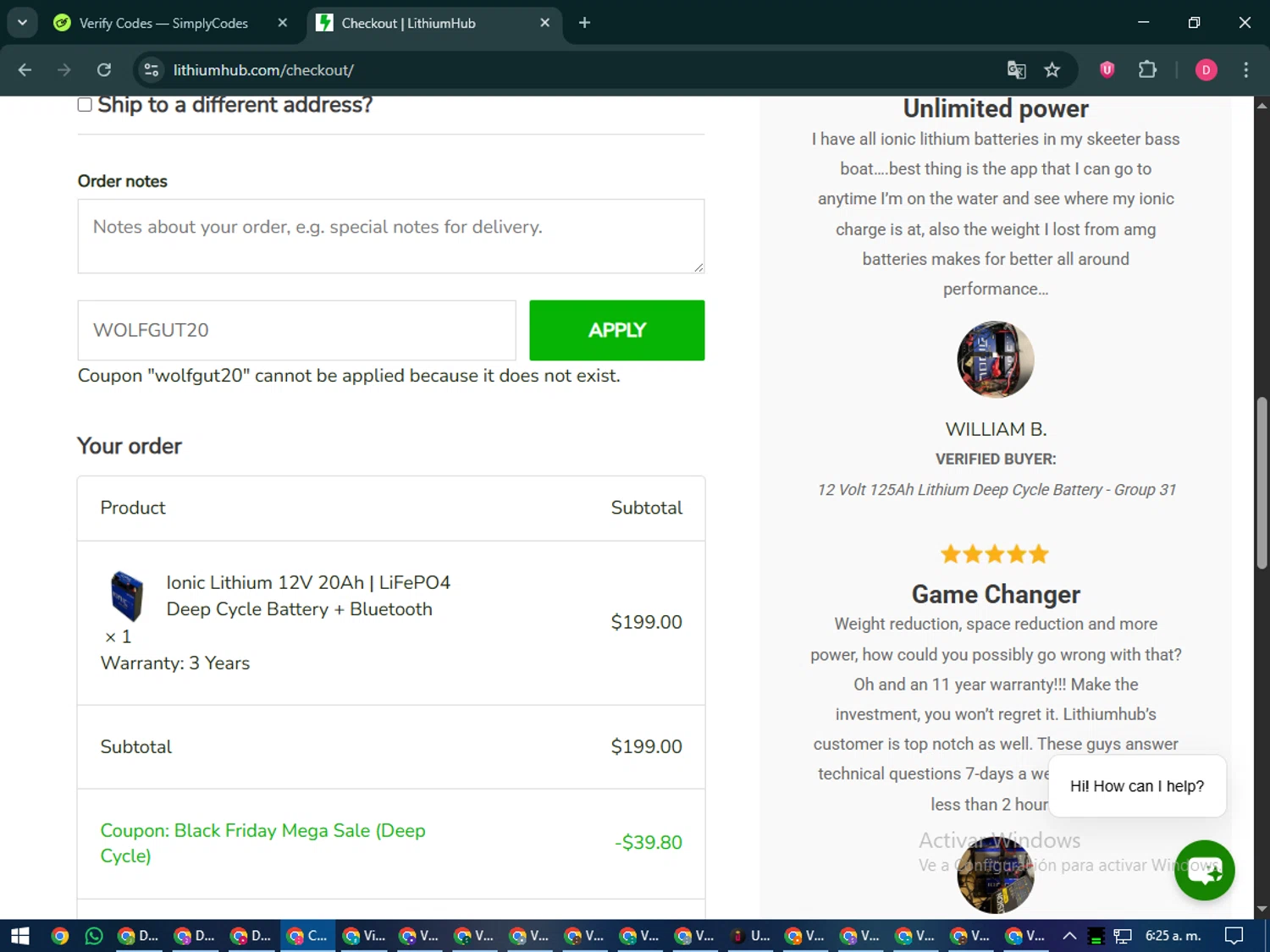Open the Chrome profile avatar D
Screen dimensions: 1270x952
click(1206, 69)
